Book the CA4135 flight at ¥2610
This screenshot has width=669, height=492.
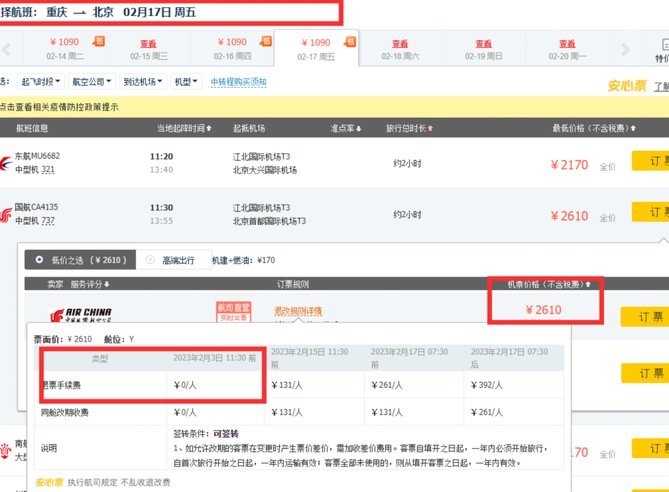[x=651, y=212]
